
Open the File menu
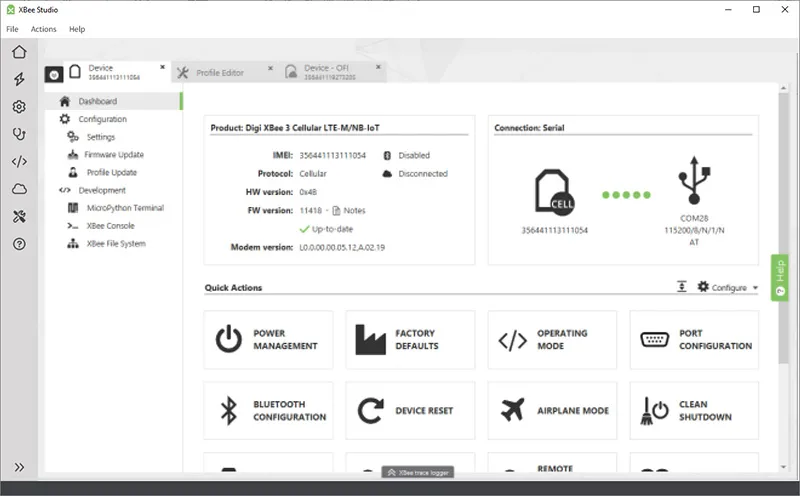tap(12, 29)
